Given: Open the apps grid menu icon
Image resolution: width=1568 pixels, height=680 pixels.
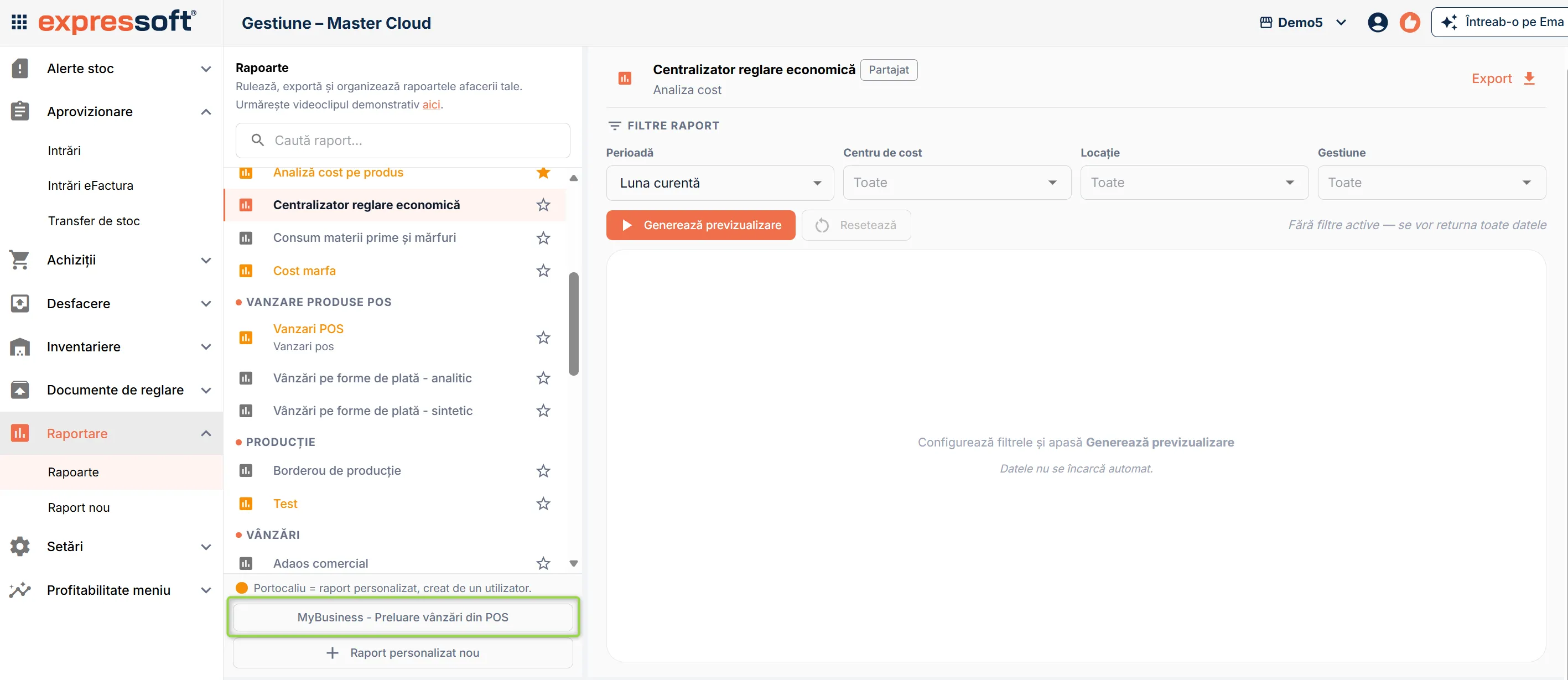Looking at the screenshot, I should [x=19, y=23].
